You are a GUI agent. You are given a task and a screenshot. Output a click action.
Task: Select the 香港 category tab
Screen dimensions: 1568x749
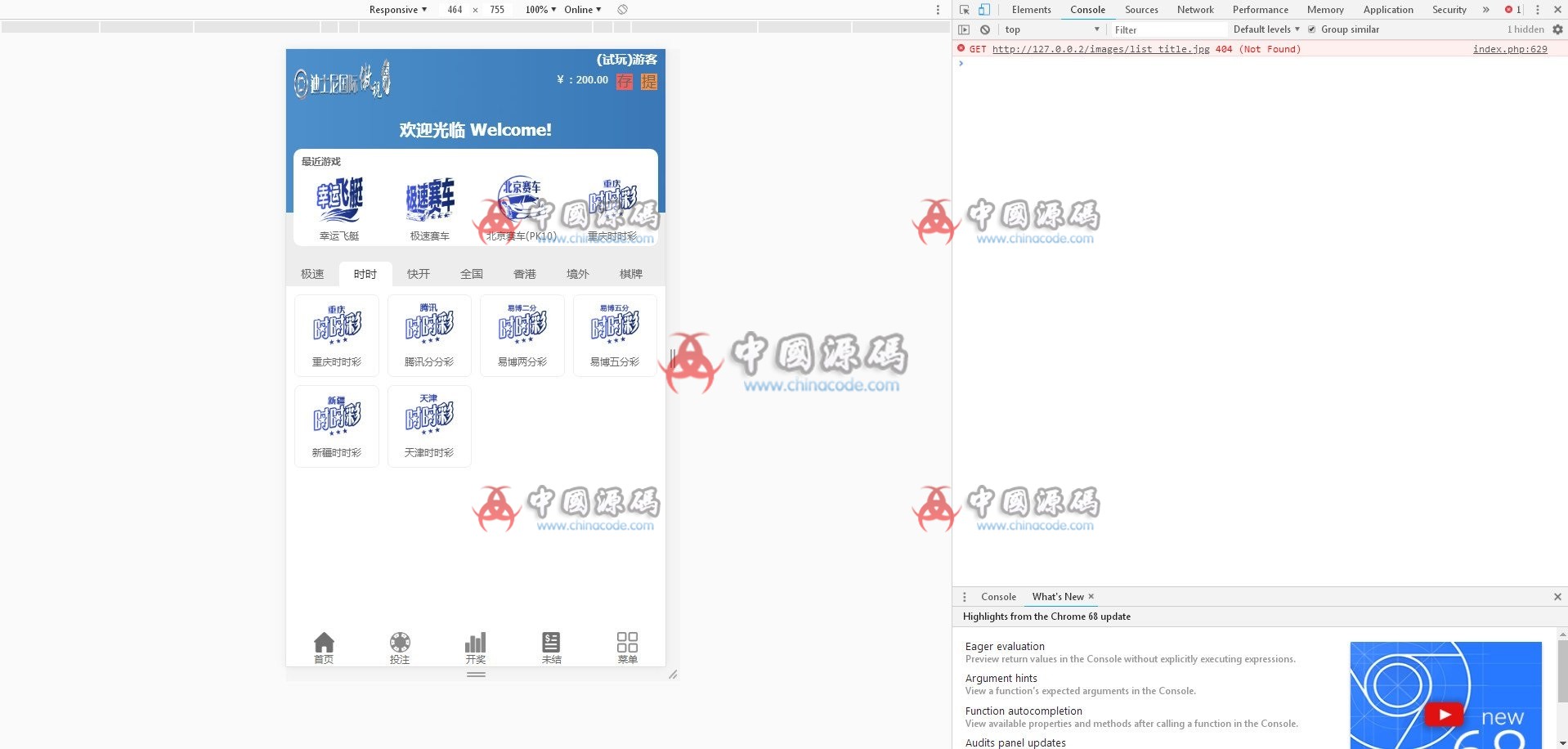(x=525, y=274)
